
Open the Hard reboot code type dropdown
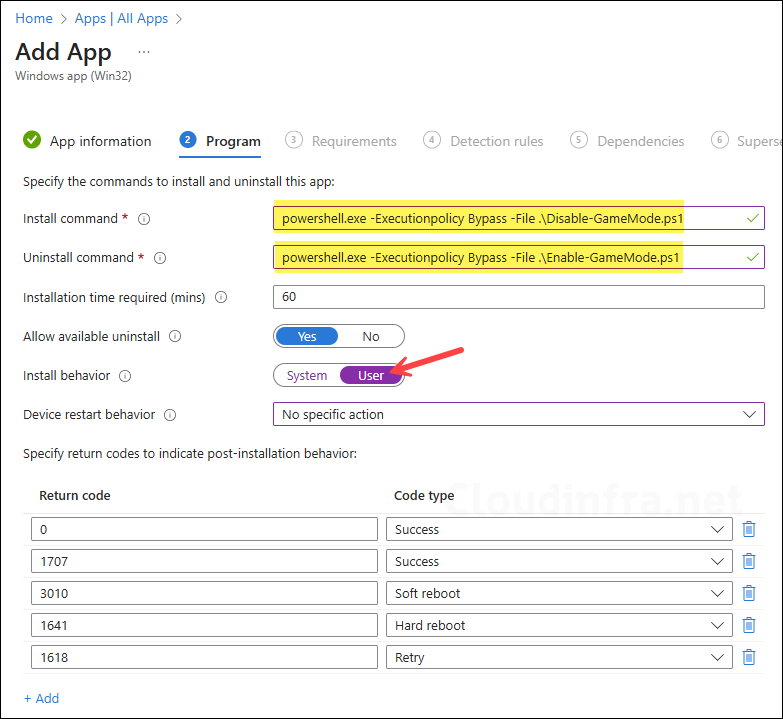pos(559,625)
